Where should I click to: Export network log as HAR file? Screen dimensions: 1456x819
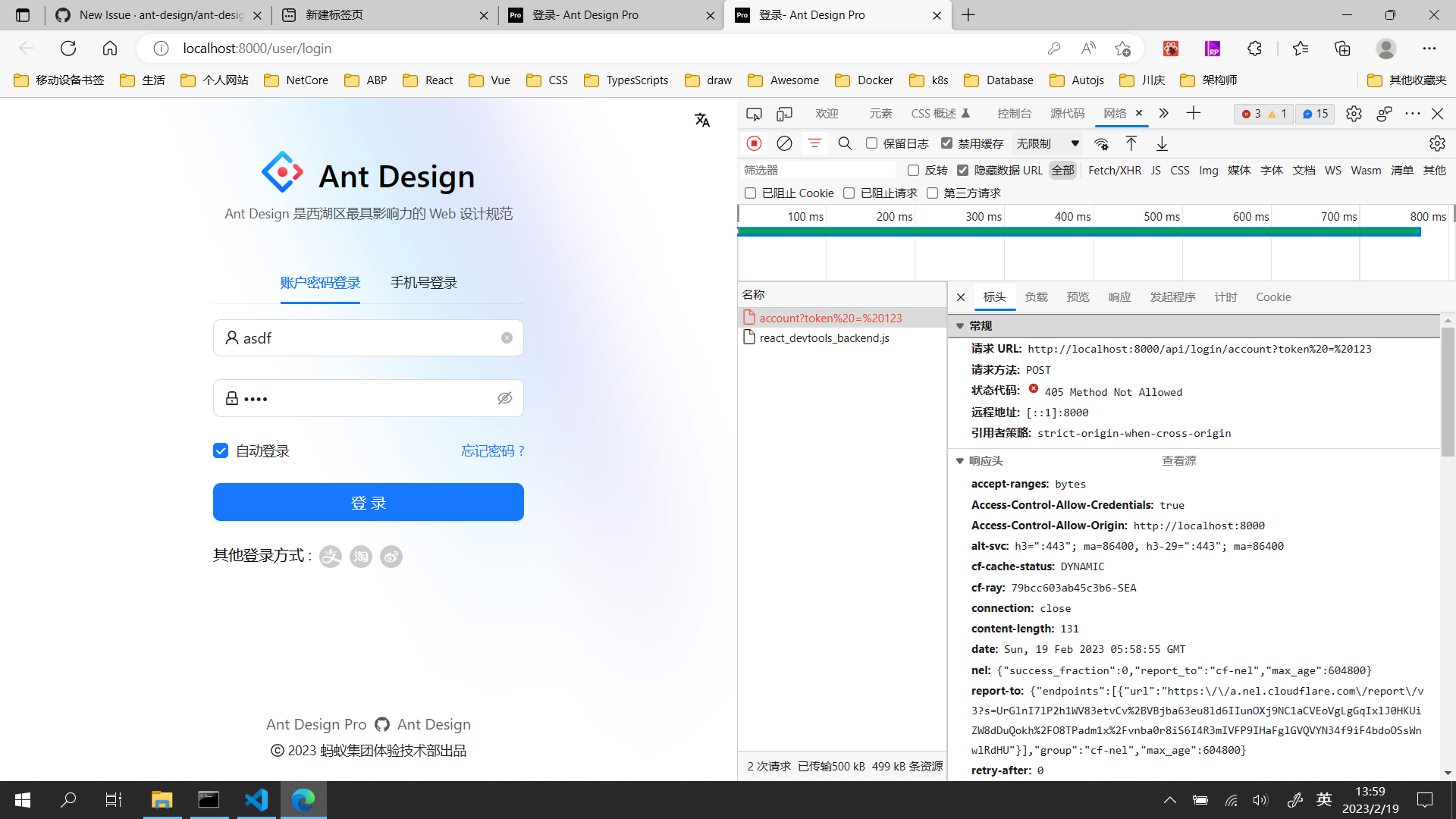click(1162, 143)
